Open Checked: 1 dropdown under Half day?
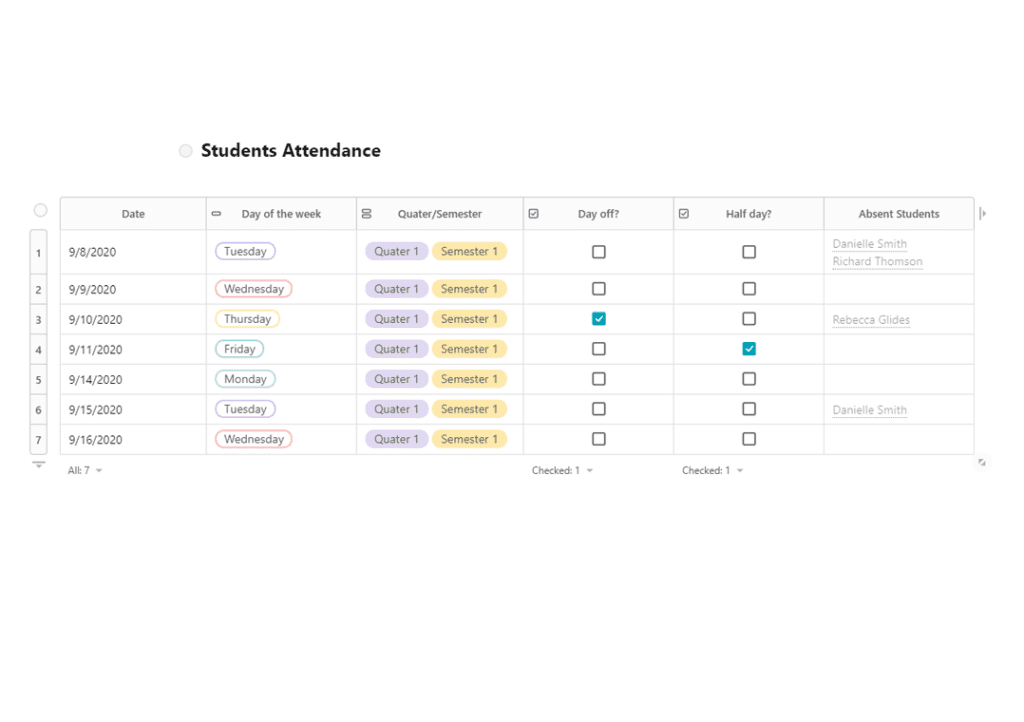The height and width of the screenshot is (722, 1024). [712, 470]
